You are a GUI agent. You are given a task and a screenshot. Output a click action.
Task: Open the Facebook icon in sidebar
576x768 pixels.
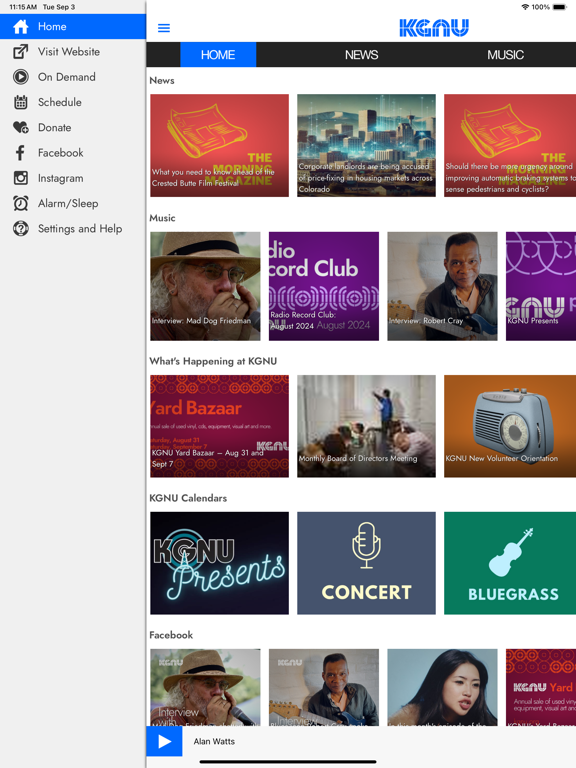point(21,153)
